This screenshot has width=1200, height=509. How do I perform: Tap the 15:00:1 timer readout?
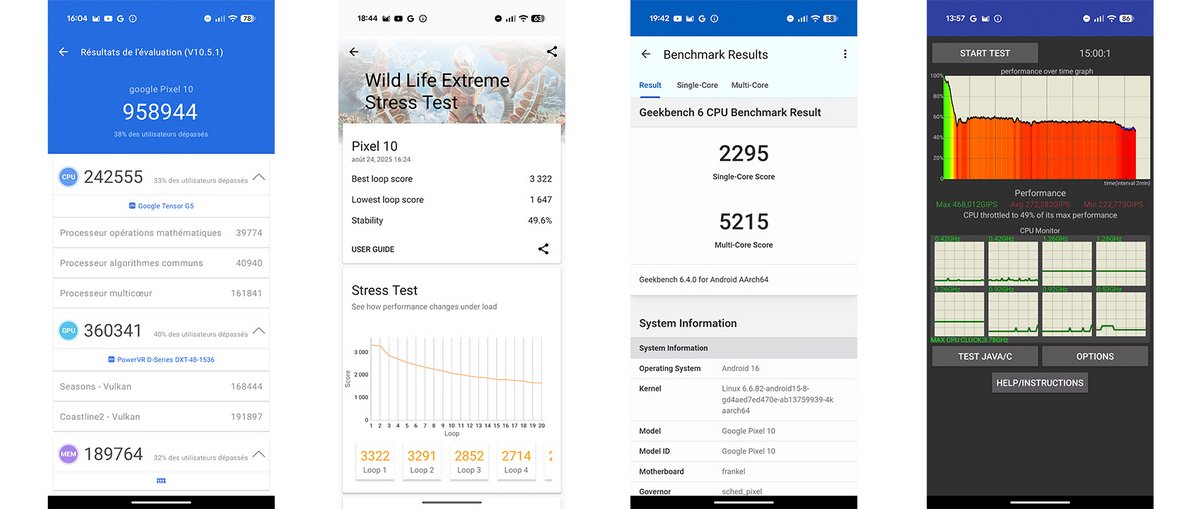tap(1095, 53)
